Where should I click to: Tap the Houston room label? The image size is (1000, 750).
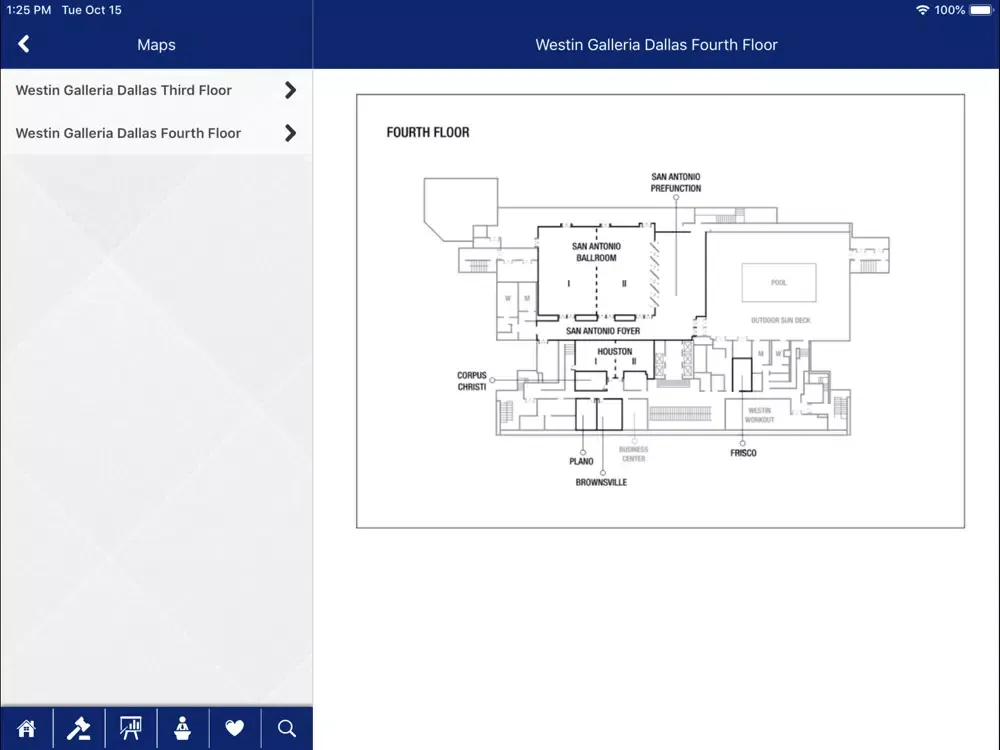point(615,351)
